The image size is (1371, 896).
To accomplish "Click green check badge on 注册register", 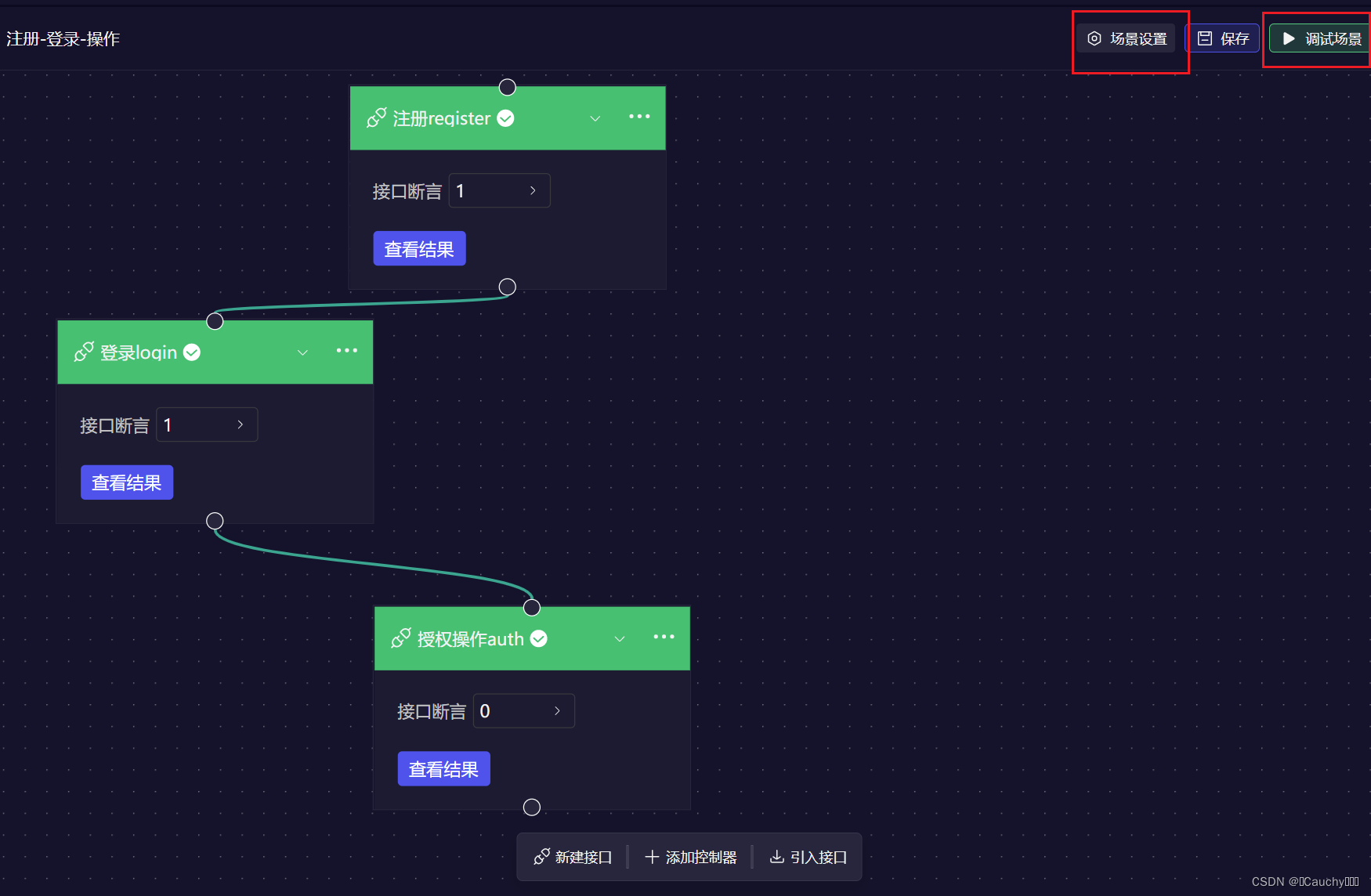I will [x=506, y=118].
